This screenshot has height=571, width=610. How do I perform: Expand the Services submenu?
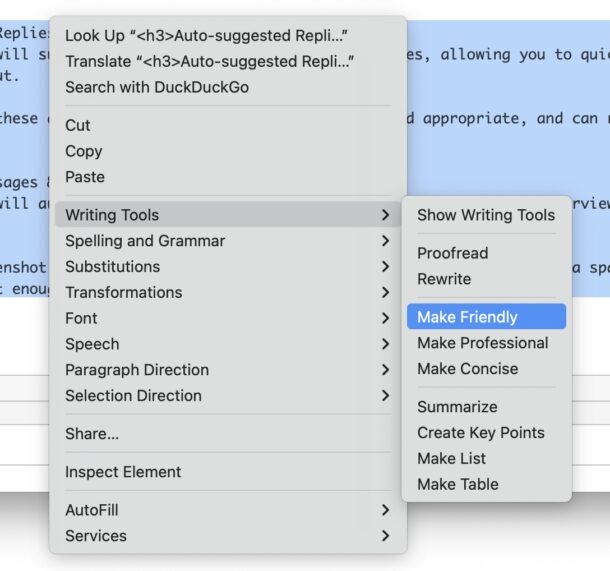(96, 536)
